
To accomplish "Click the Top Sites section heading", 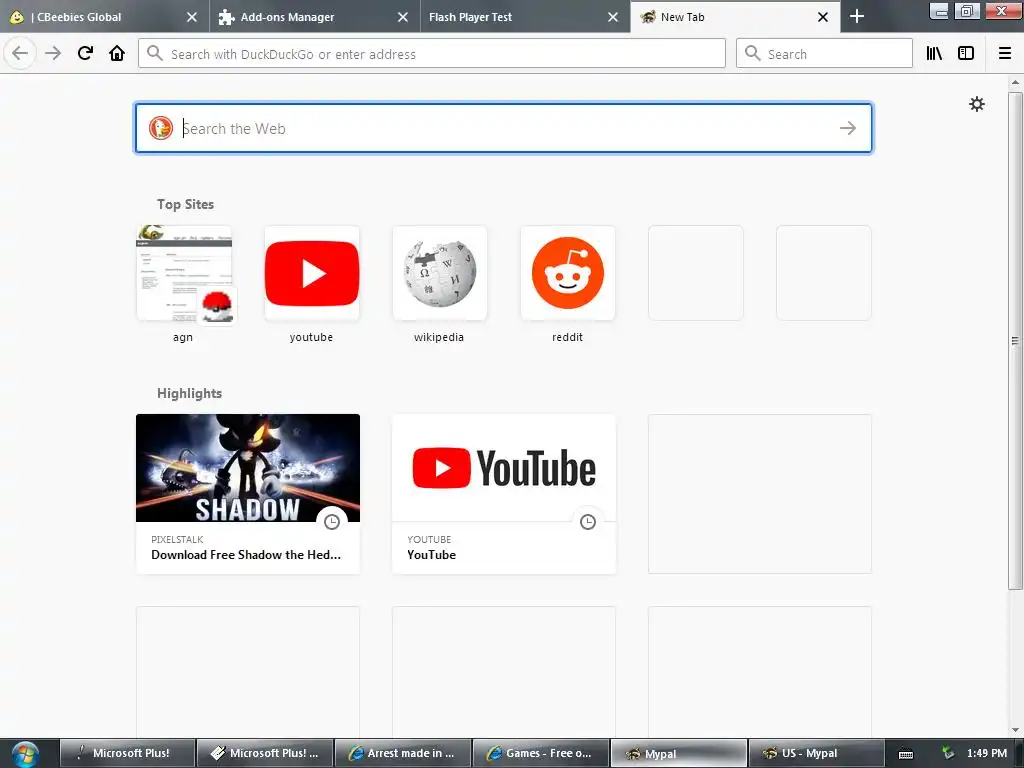I will coord(185,204).
